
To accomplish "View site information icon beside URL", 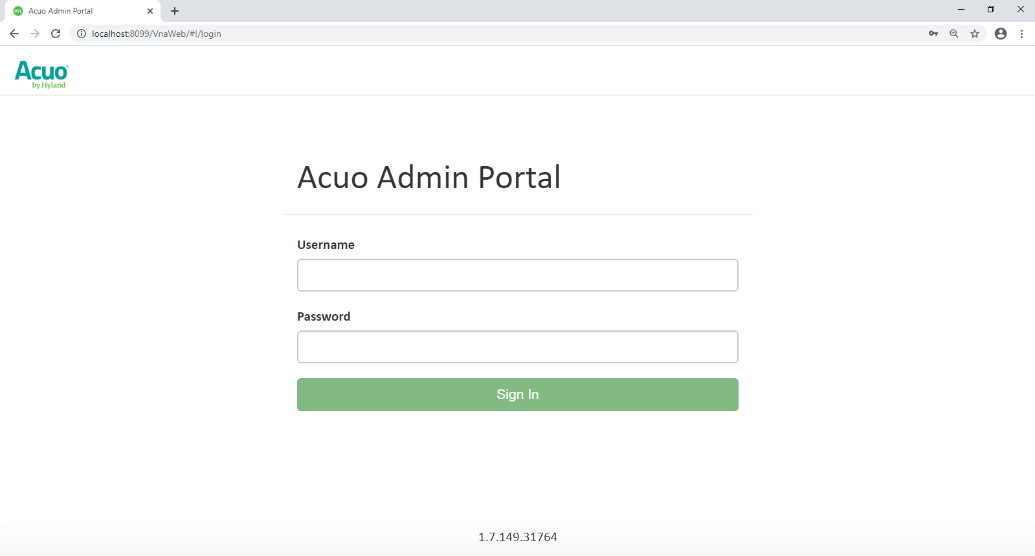I will pos(82,33).
